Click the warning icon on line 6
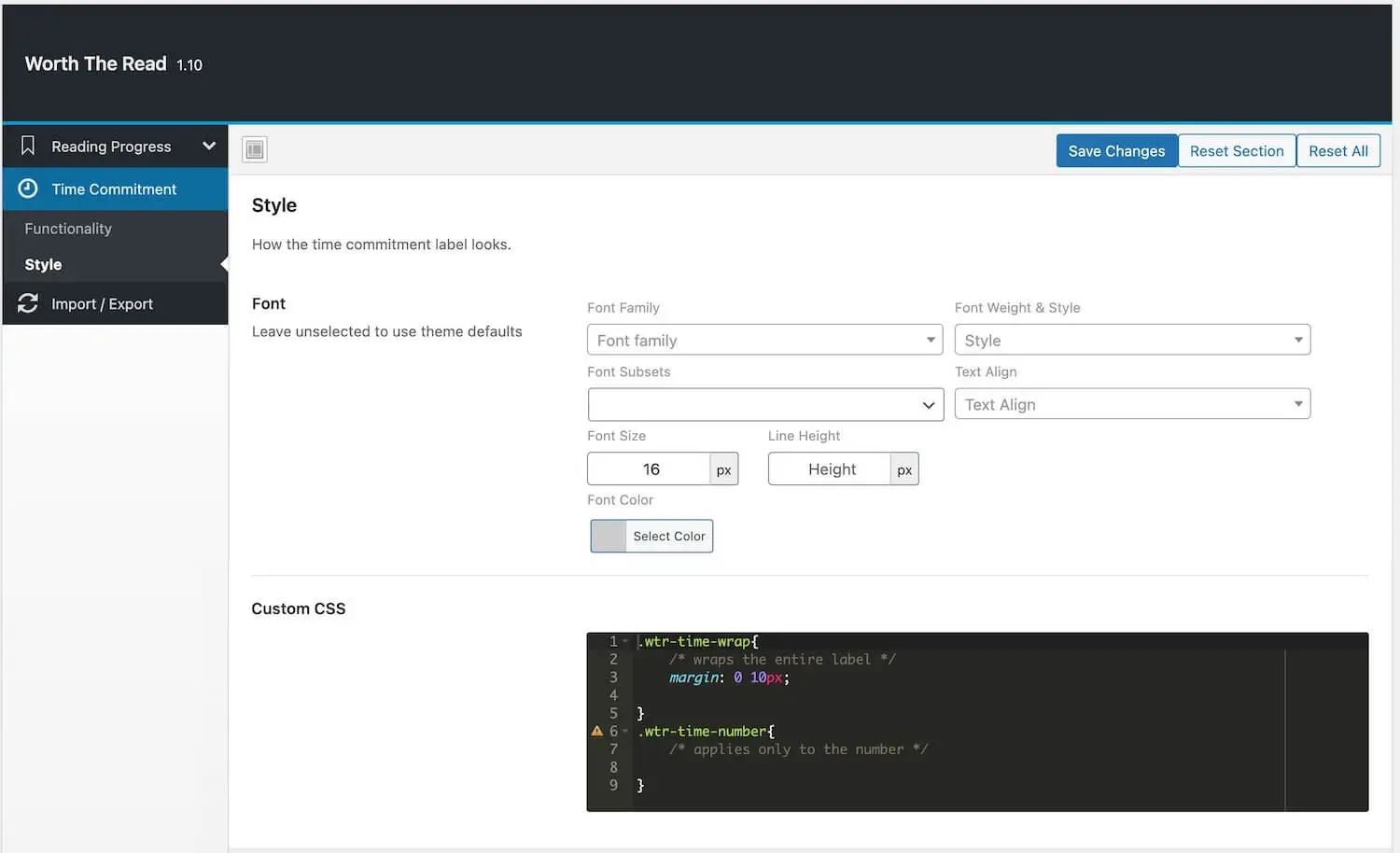 click(597, 731)
